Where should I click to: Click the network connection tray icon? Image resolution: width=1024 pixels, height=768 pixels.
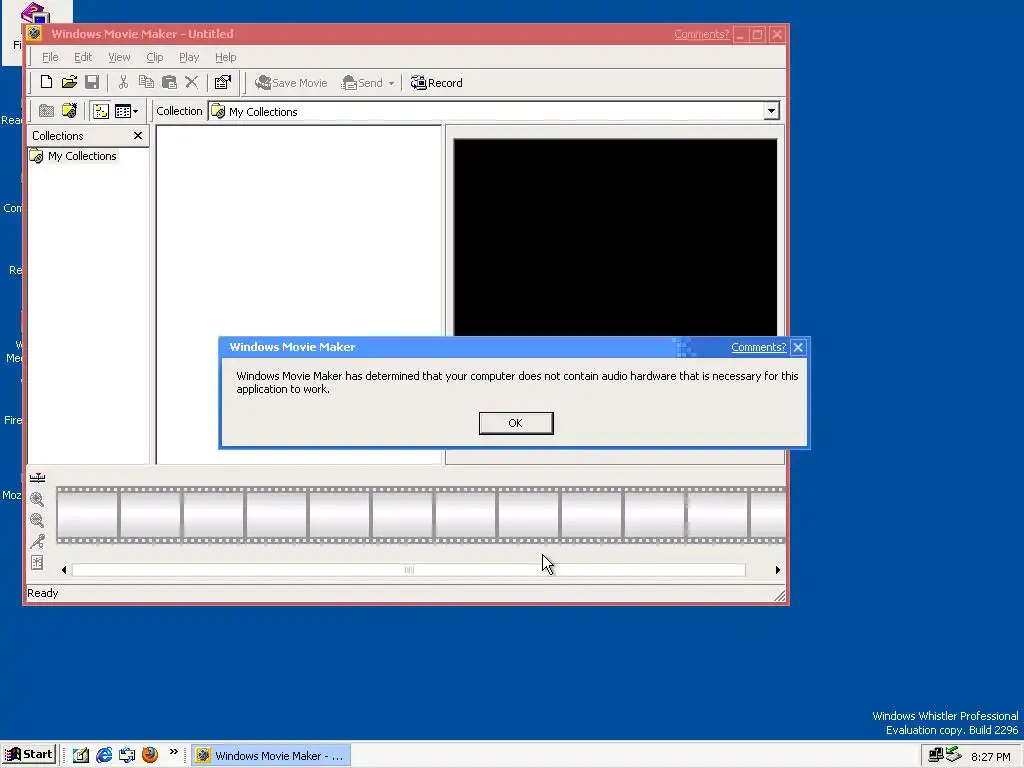[936, 755]
